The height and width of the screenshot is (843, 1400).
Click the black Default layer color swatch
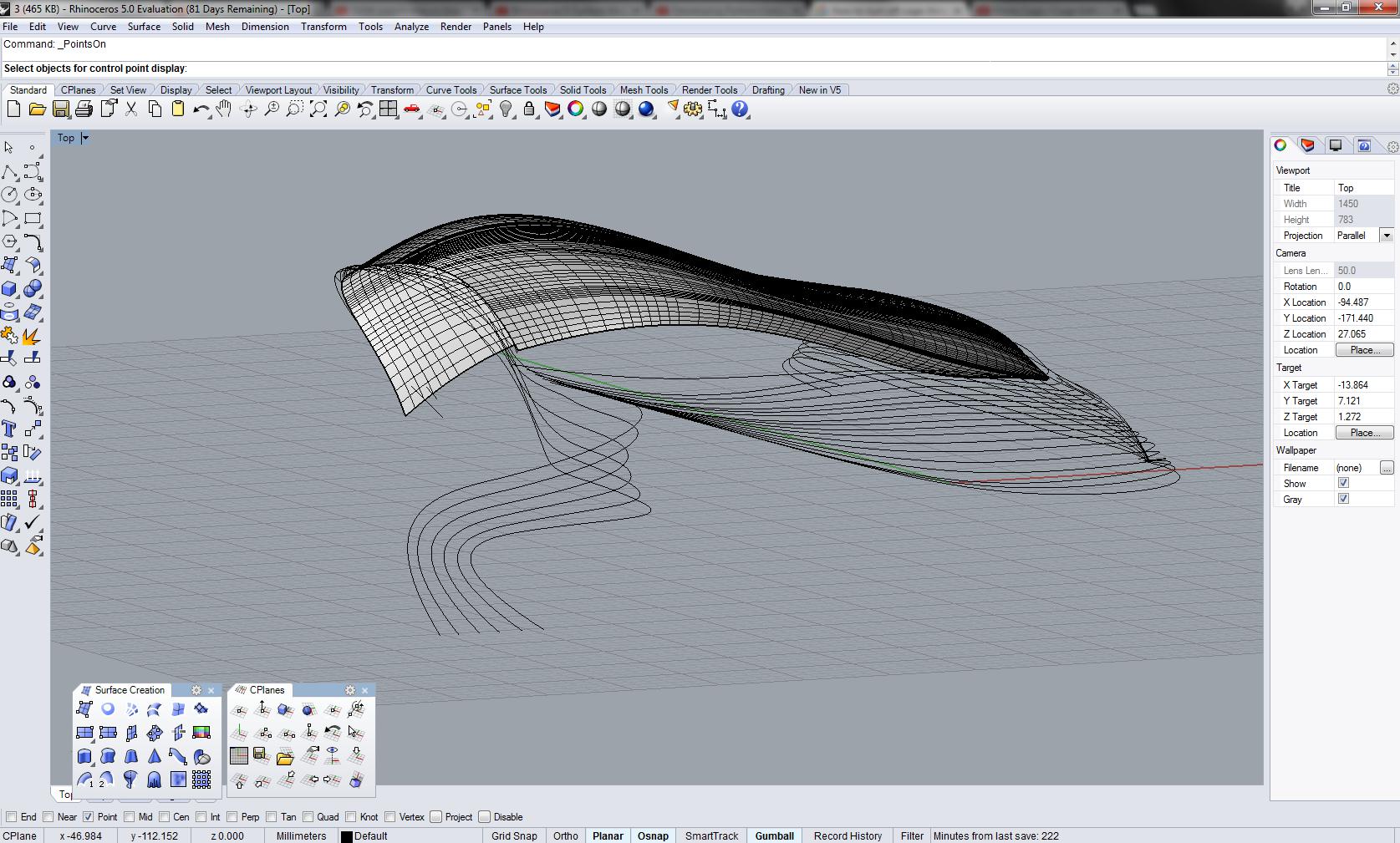point(346,836)
